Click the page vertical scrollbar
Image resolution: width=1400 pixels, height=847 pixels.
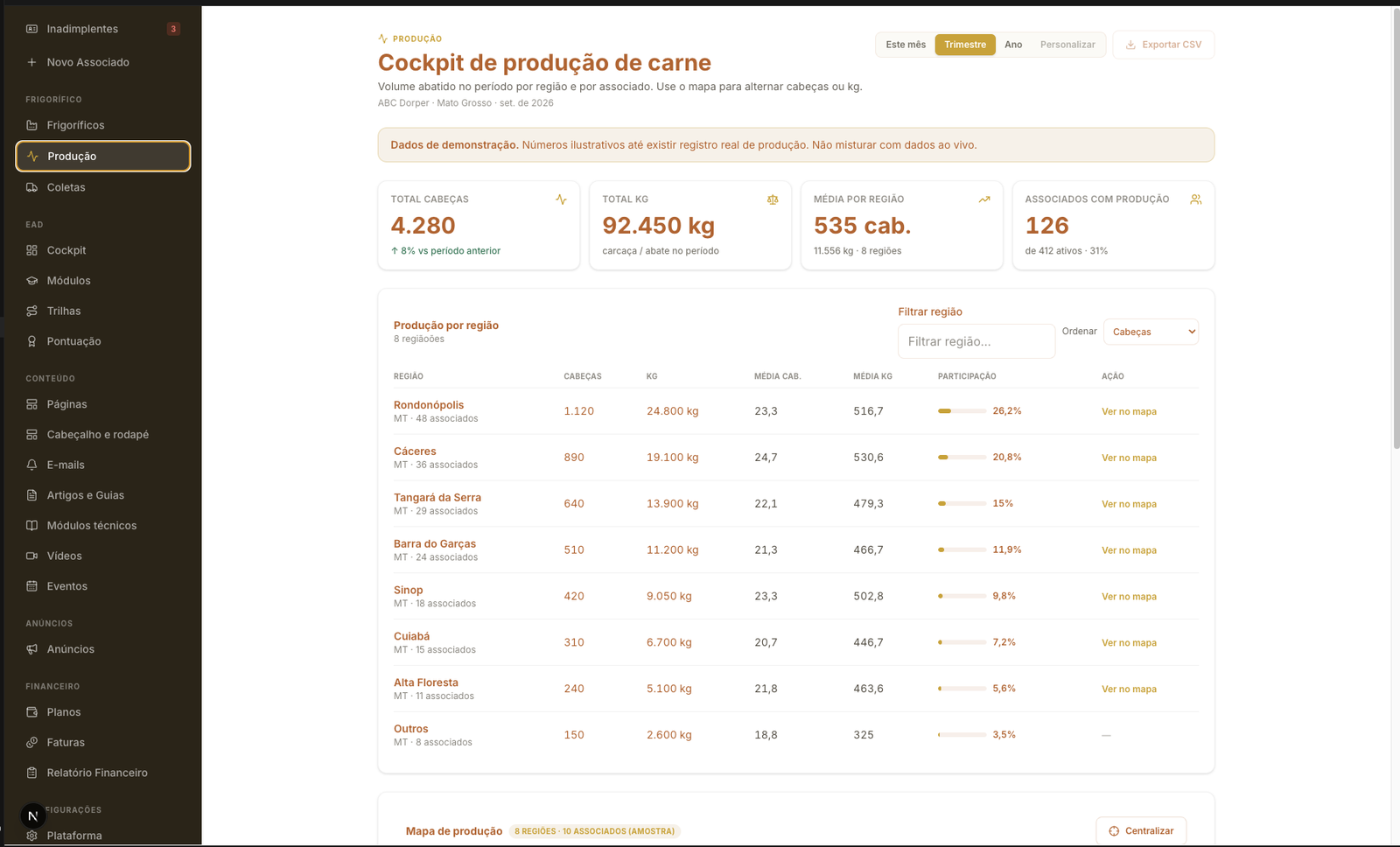[1396, 229]
